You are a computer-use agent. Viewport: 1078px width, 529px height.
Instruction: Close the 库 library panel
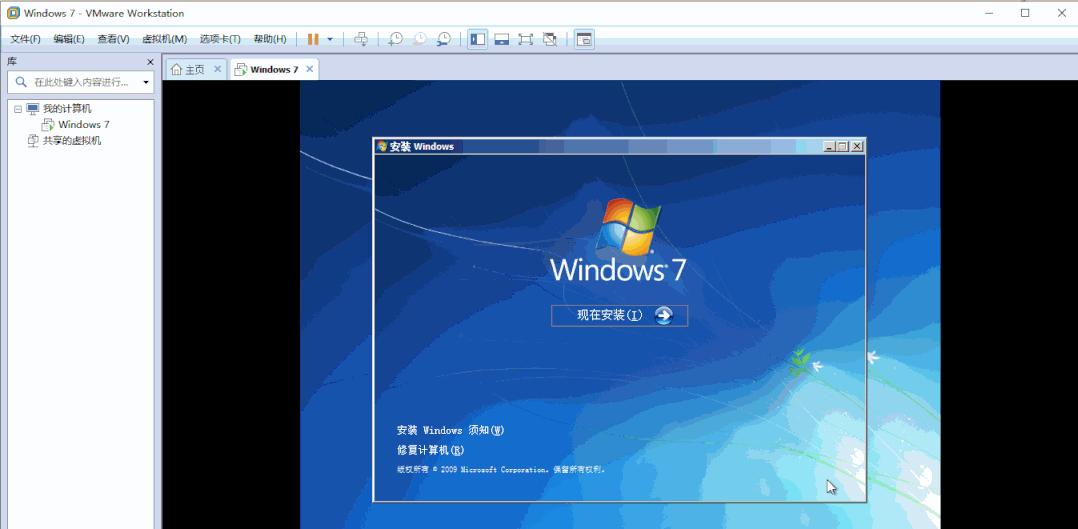tap(151, 62)
